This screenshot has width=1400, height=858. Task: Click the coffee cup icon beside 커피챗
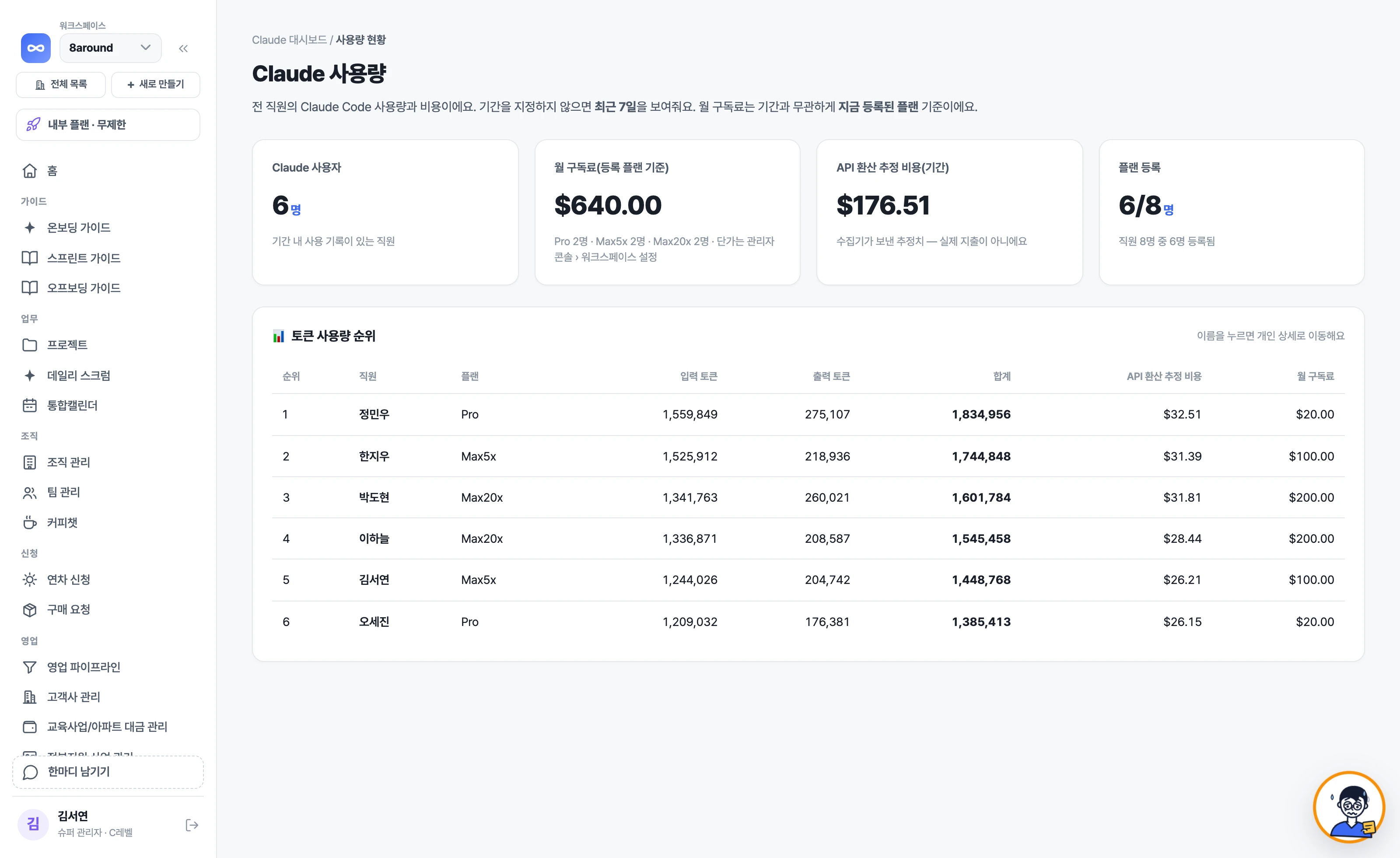[x=30, y=522]
